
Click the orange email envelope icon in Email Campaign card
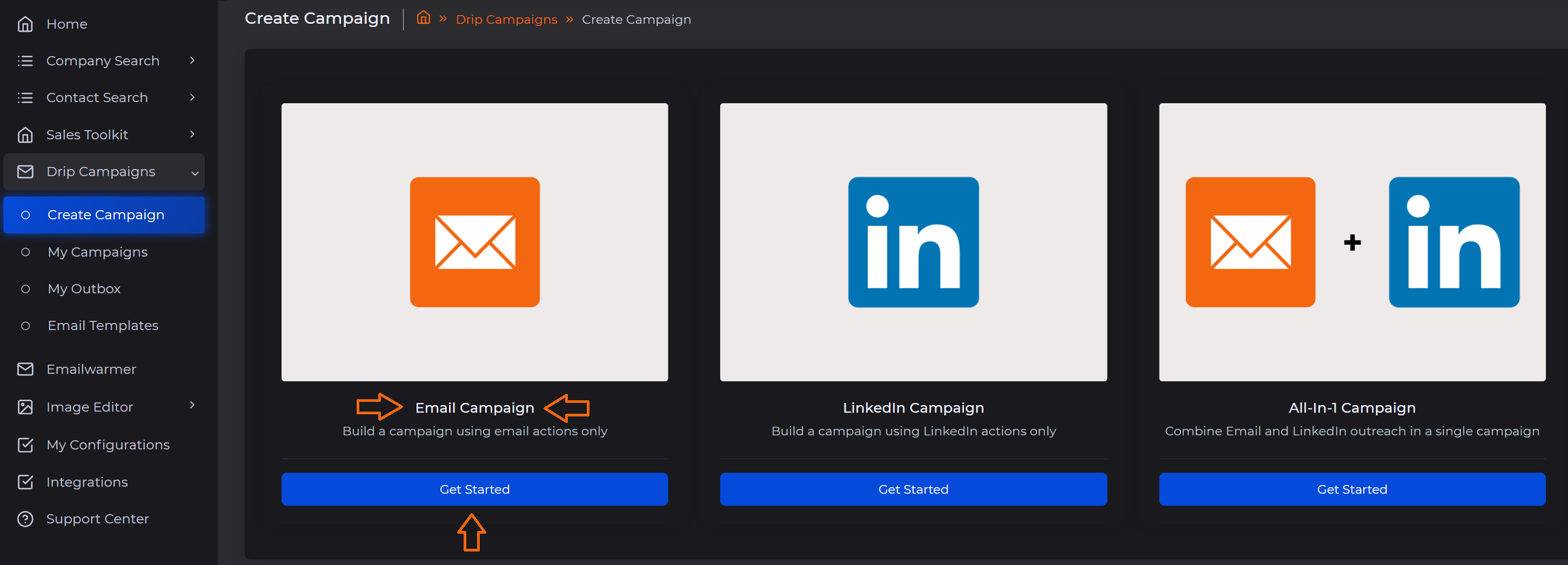pyautogui.click(x=475, y=241)
